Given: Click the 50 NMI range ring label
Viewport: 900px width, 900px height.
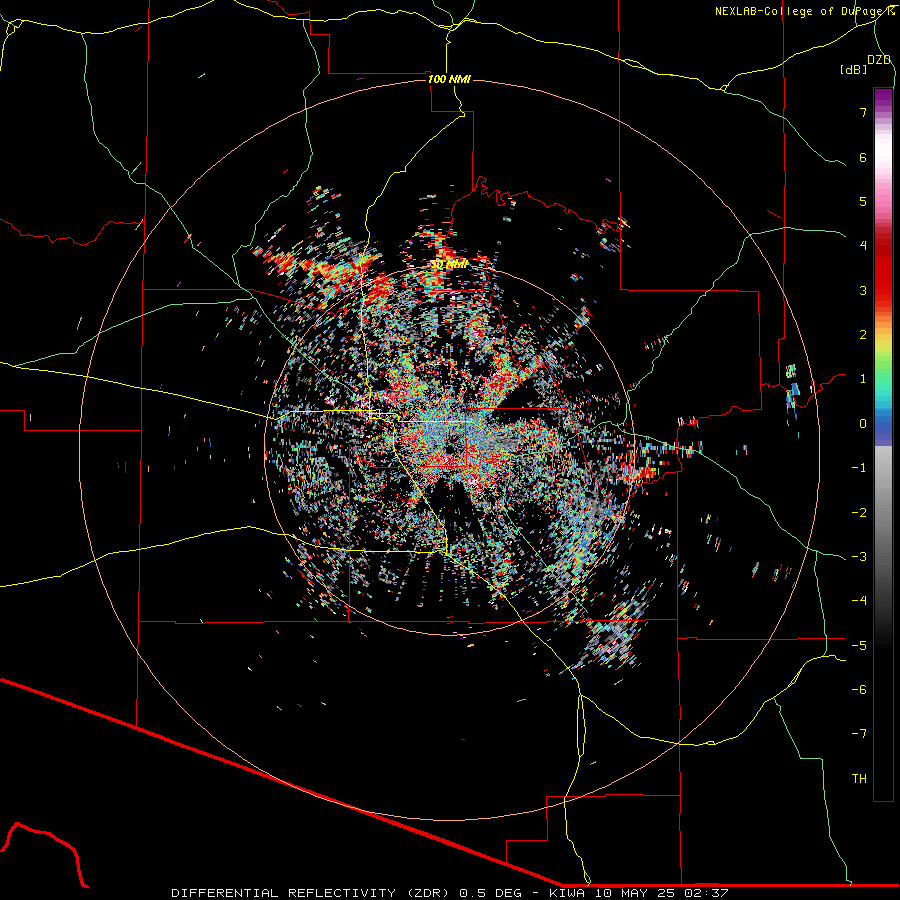Looking at the screenshot, I should click(x=449, y=265).
